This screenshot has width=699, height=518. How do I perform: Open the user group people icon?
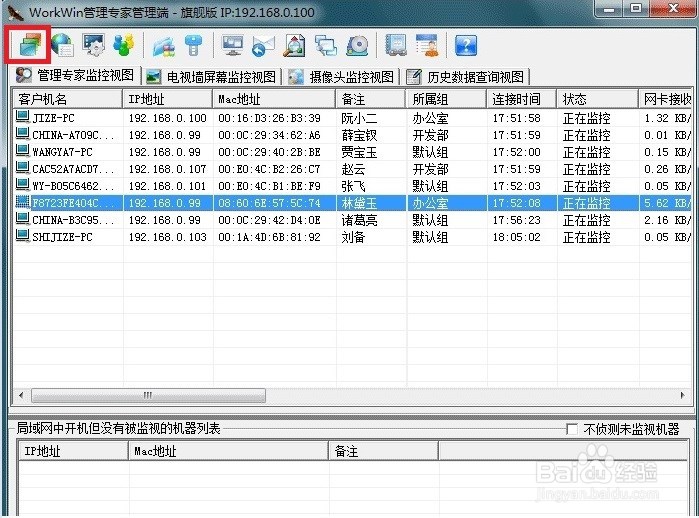coord(123,45)
